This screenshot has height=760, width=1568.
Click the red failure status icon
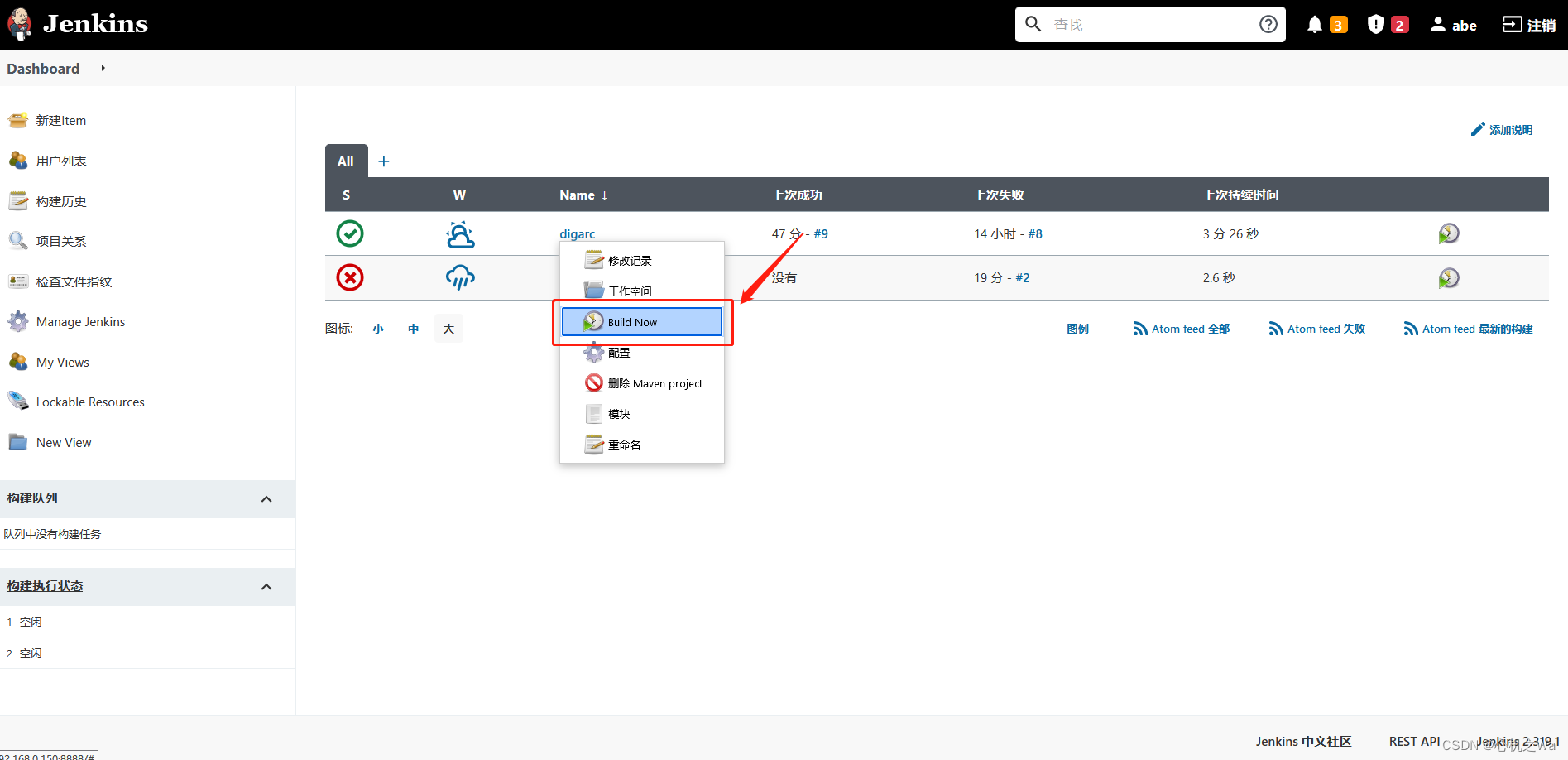(x=349, y=277)
